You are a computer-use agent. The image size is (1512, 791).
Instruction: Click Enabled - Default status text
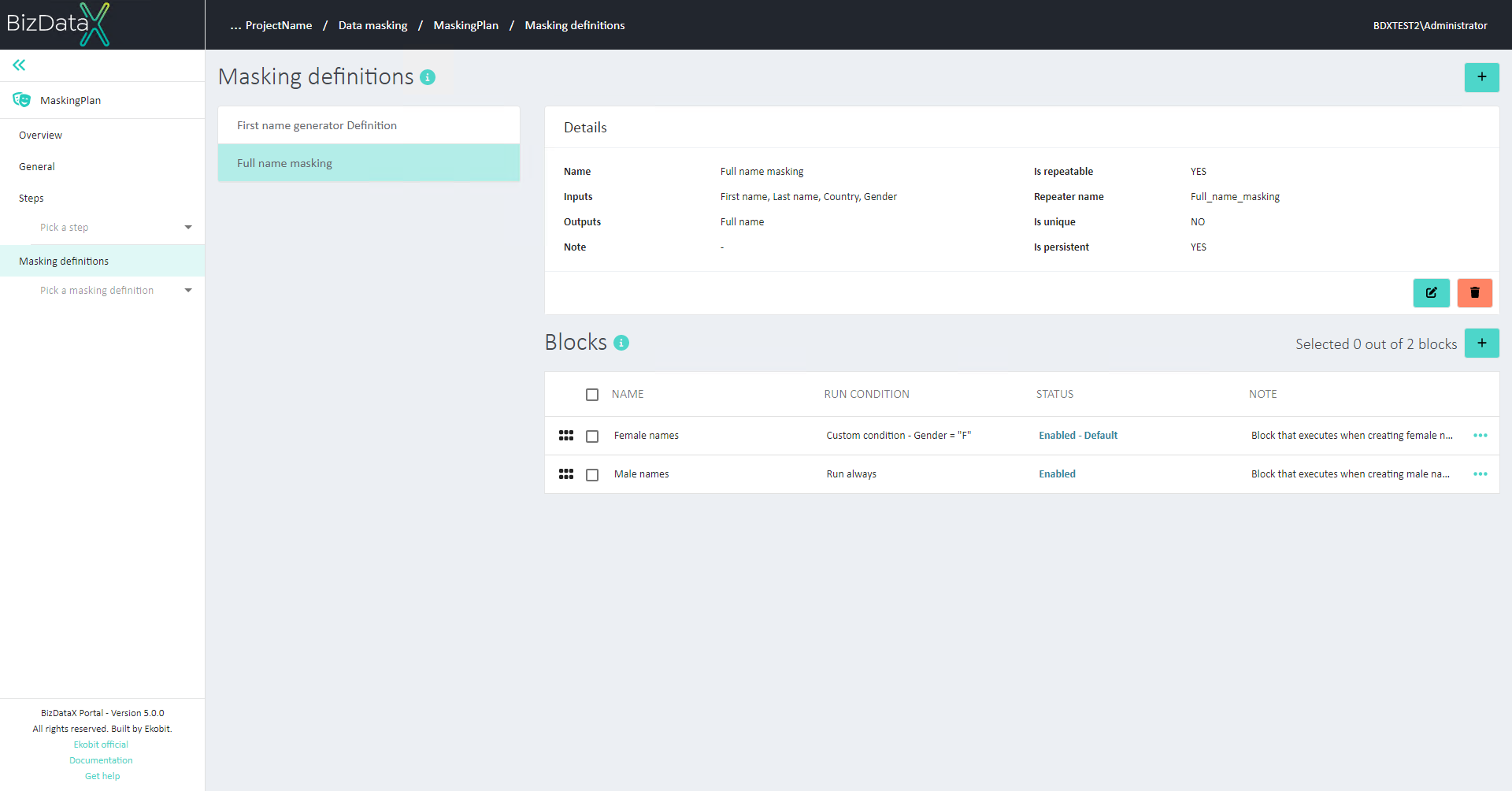1078,436
